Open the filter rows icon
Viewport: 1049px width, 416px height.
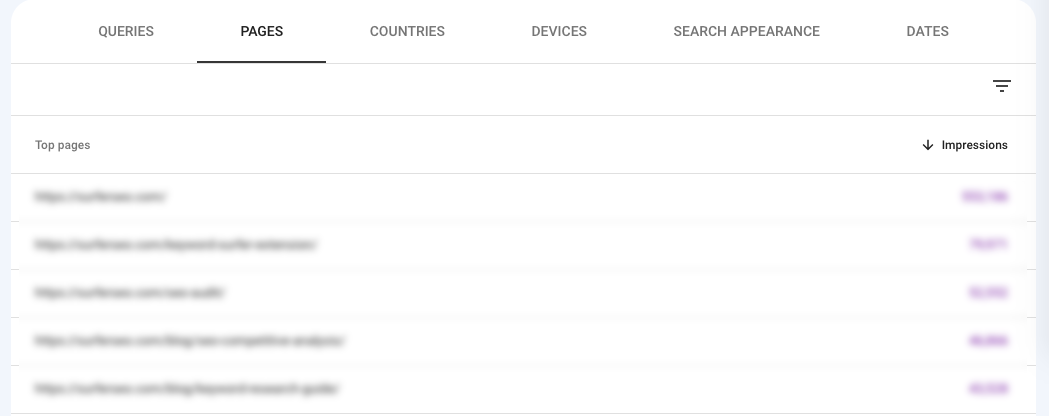pyautogui.click(x=1001, y=86)
